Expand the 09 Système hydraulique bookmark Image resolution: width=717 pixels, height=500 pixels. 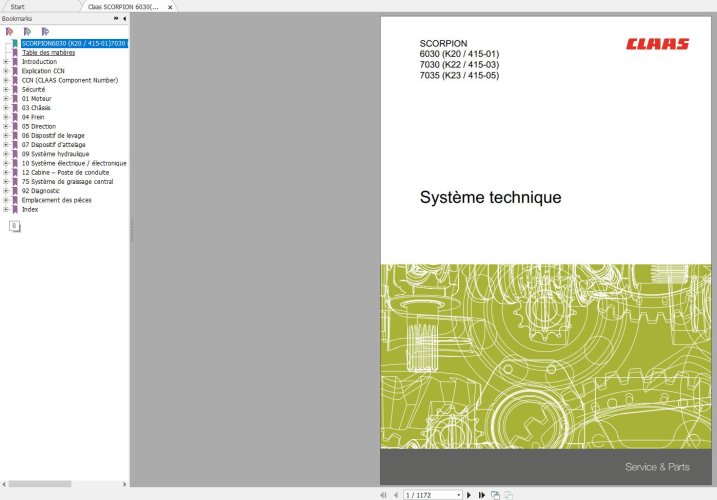tap(5, 154)
